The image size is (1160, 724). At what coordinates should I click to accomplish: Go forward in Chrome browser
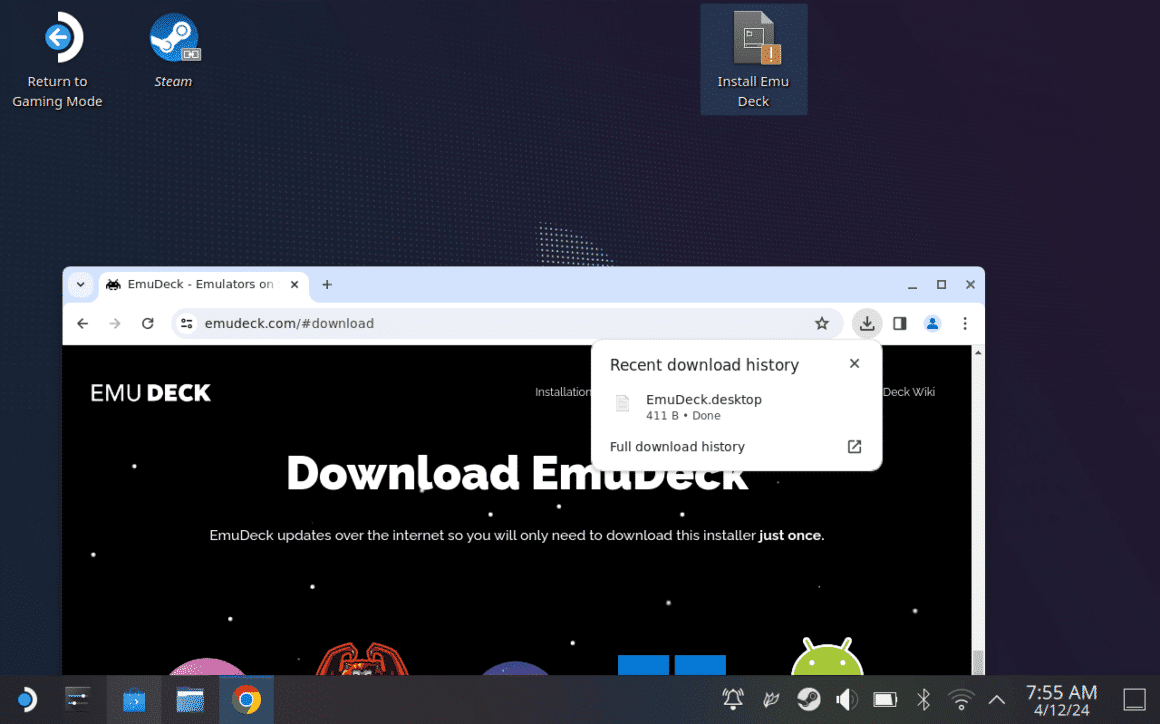(115, 323)
